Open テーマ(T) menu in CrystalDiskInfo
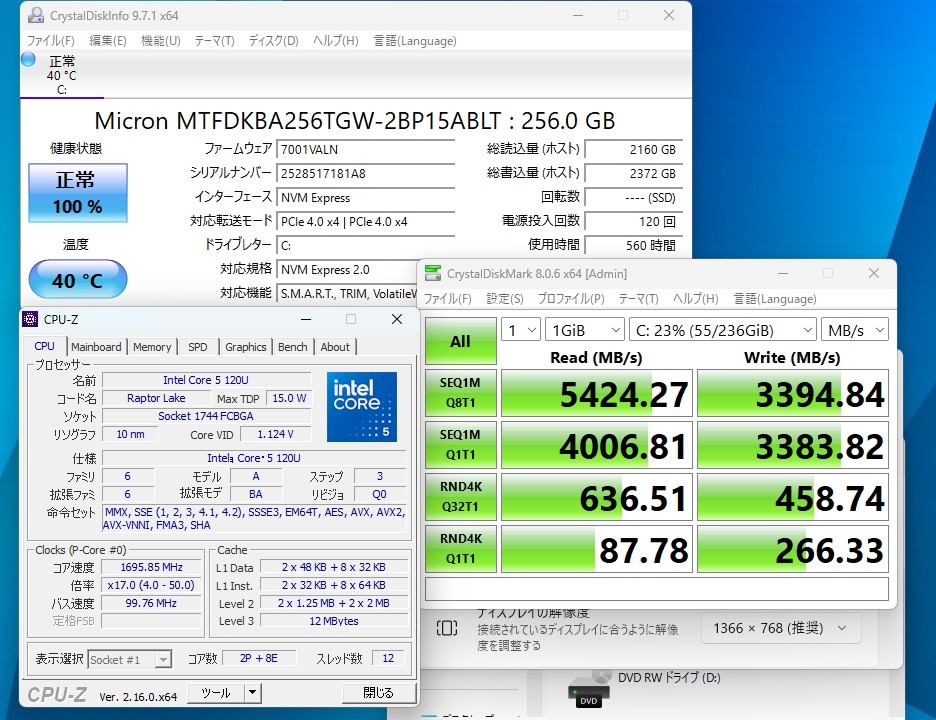 (x=214, y=41)
